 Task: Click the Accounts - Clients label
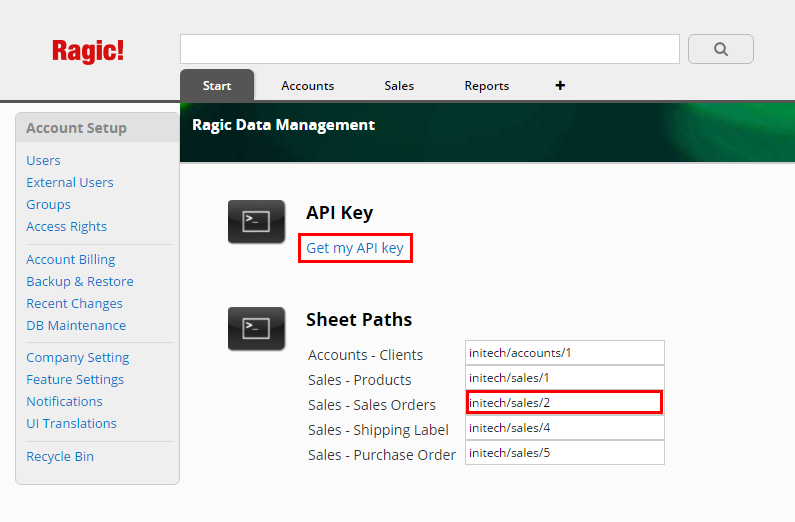(366, 355)
